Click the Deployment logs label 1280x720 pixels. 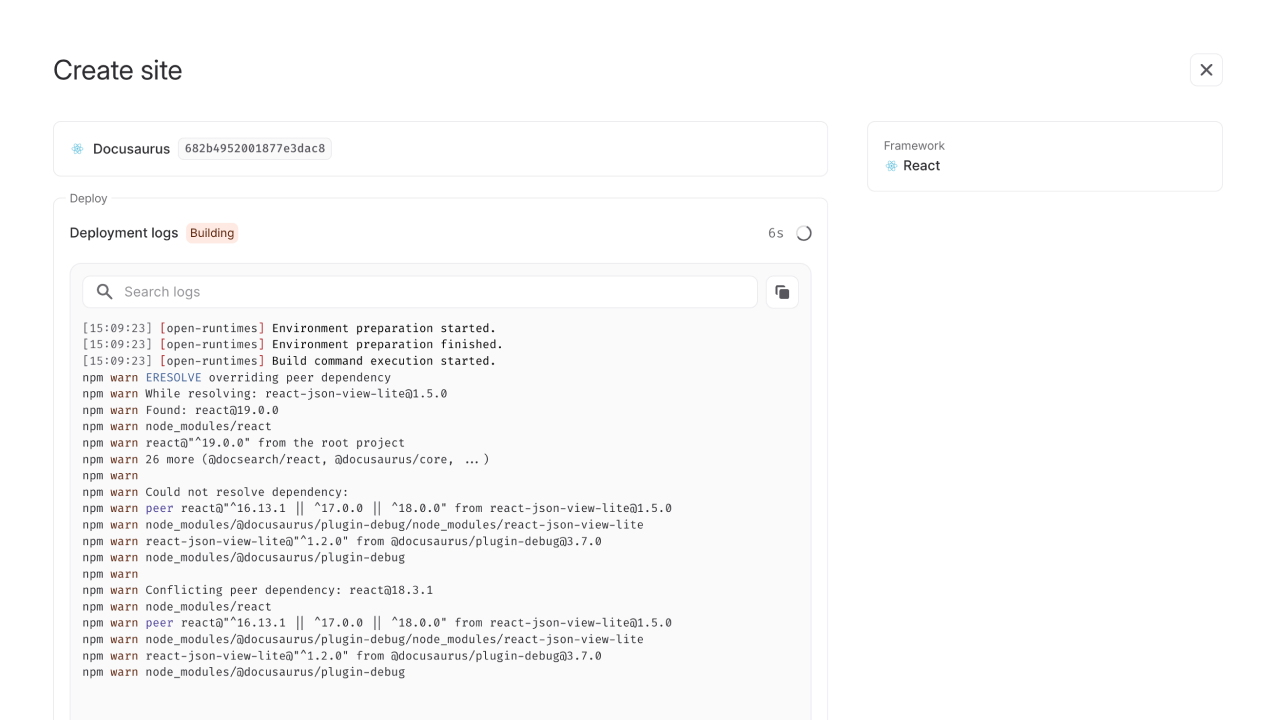(124, 233)
